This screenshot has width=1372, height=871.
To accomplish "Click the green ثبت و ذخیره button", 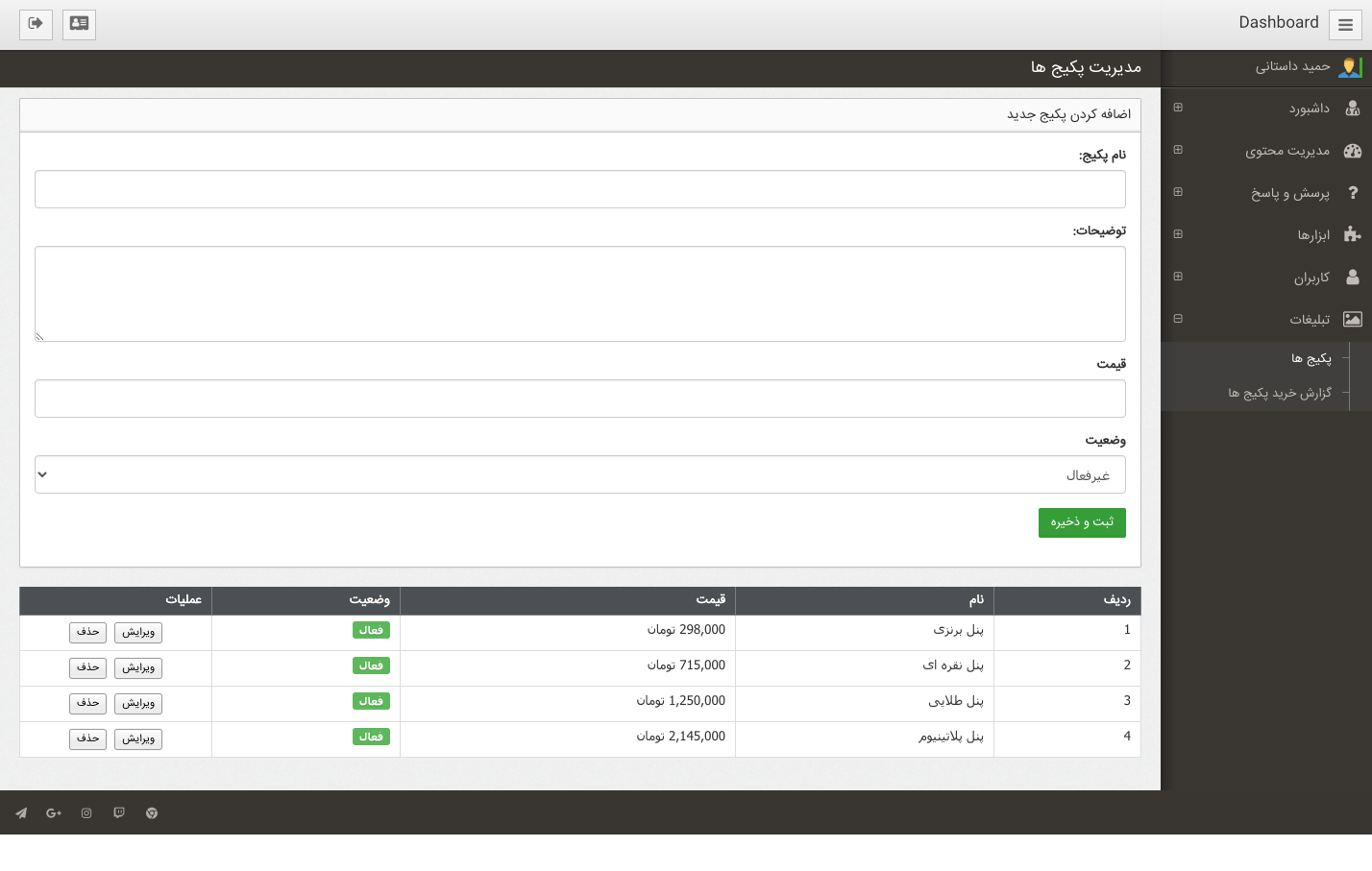I will [1082, 522].
